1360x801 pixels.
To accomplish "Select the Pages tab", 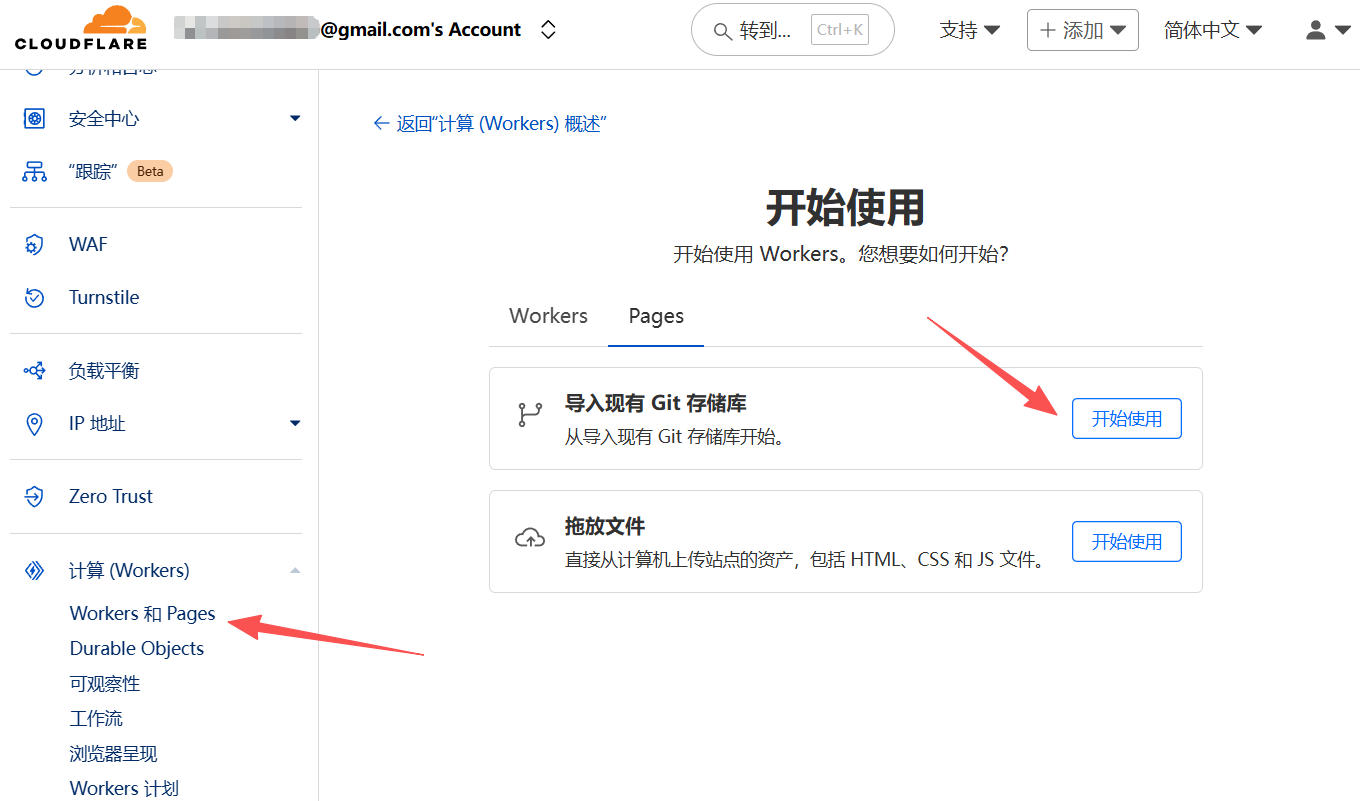I will (x=656, y=316).
